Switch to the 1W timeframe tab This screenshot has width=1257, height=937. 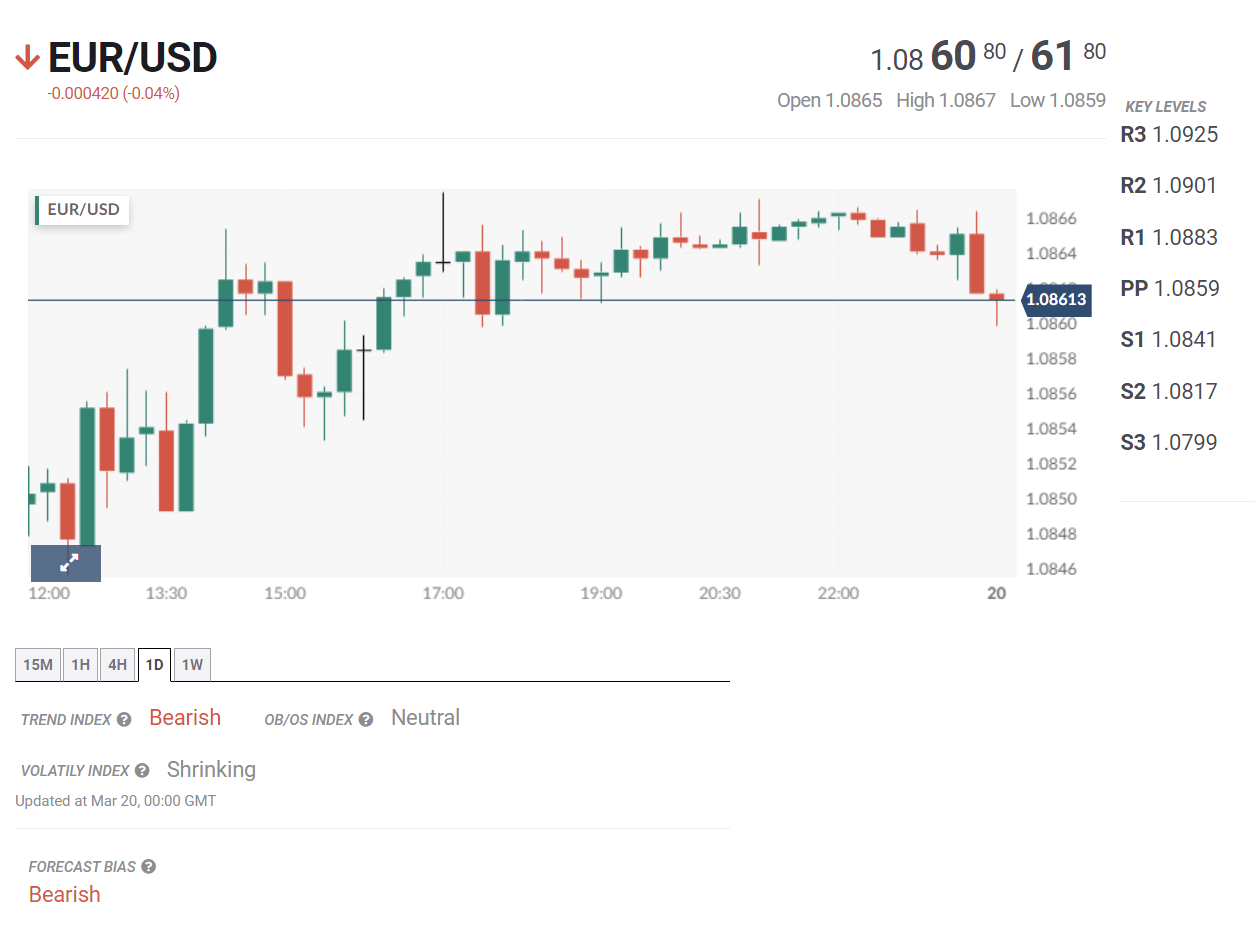(x=192, y=665)
